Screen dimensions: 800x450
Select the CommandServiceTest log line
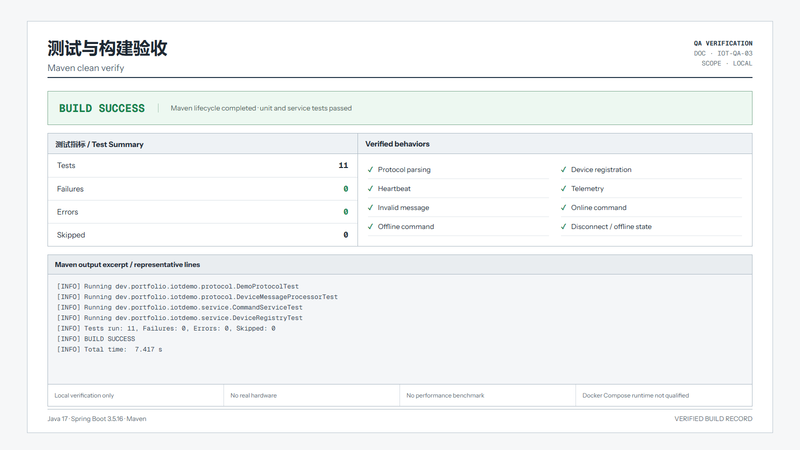coord(180,308)
